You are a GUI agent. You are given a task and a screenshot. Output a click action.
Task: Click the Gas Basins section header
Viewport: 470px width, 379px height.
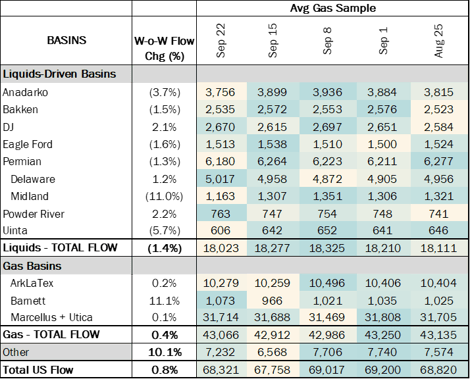click(32, 266)
